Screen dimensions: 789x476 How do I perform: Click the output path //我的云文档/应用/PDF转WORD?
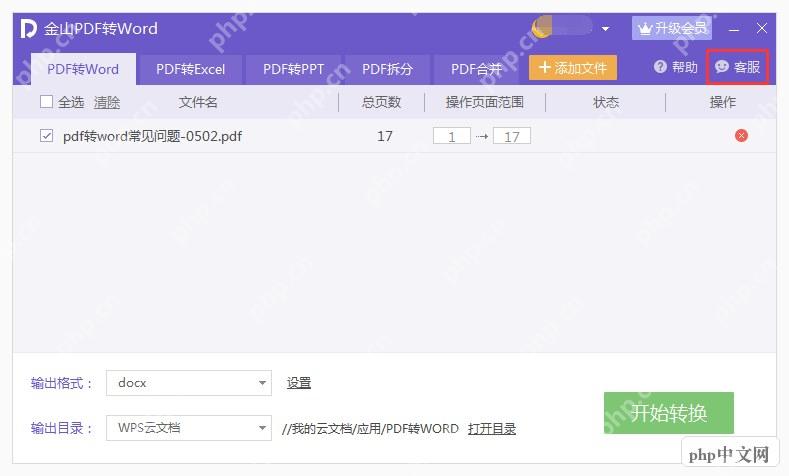coord(370,429)
